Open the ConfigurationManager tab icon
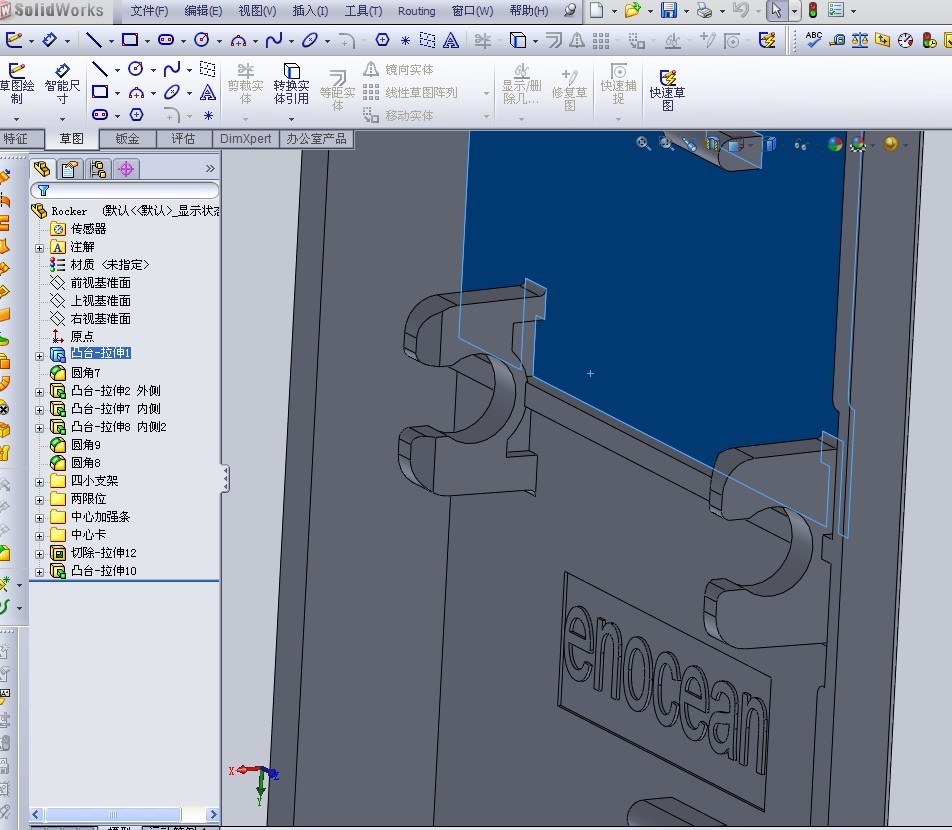 pos(98,169)
